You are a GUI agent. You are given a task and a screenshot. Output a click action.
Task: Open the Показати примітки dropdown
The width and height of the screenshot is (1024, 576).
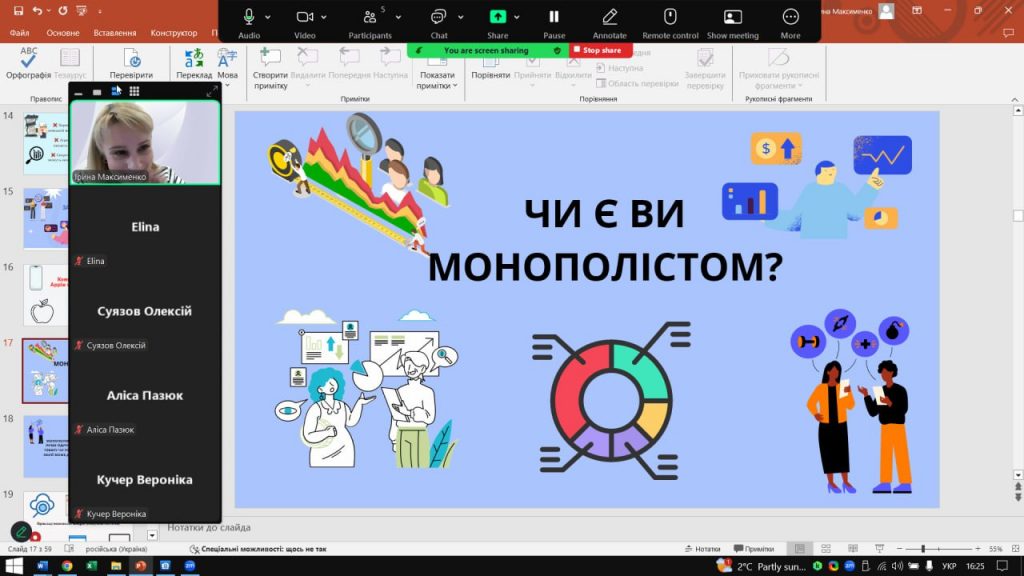(x=437, y=80)
